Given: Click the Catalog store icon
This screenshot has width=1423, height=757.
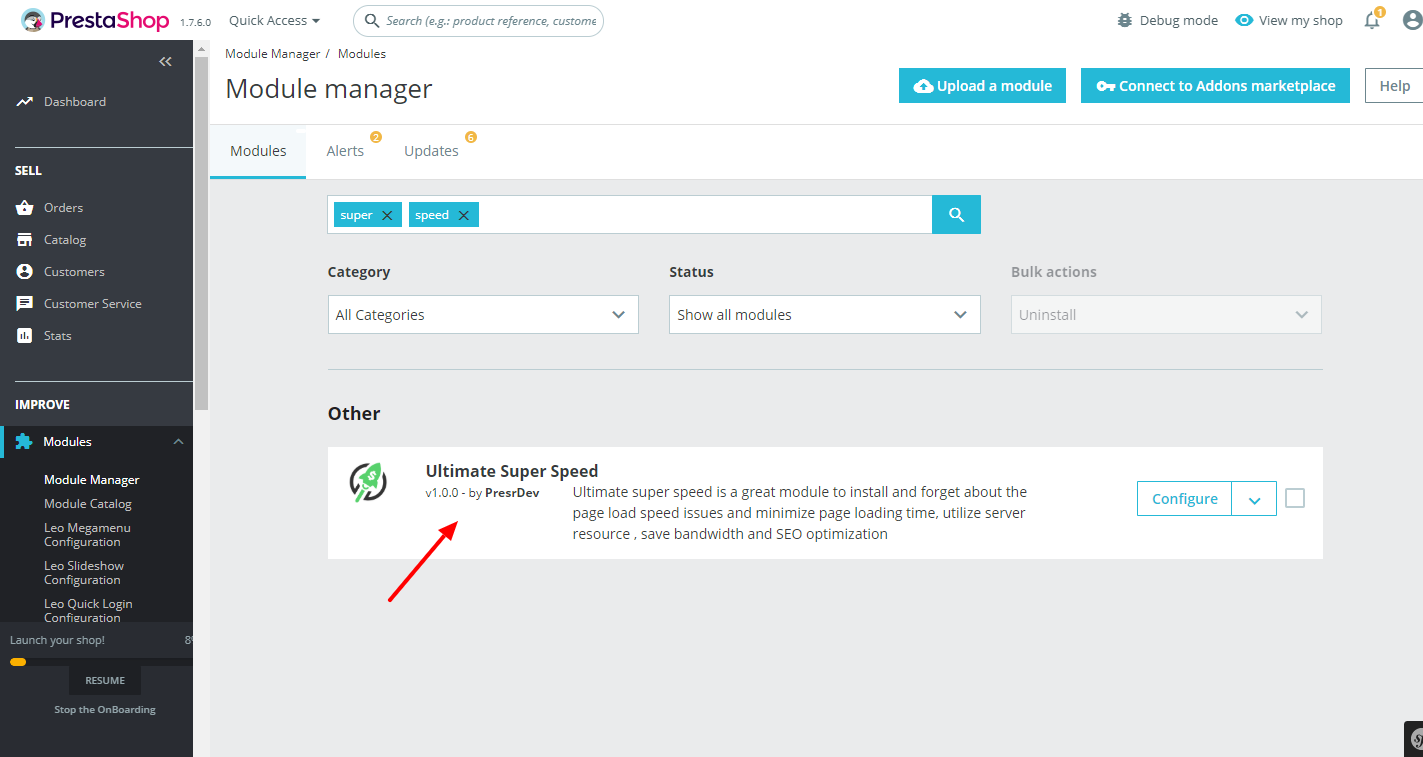Looking at the screenshot, I should pos(25,240).
